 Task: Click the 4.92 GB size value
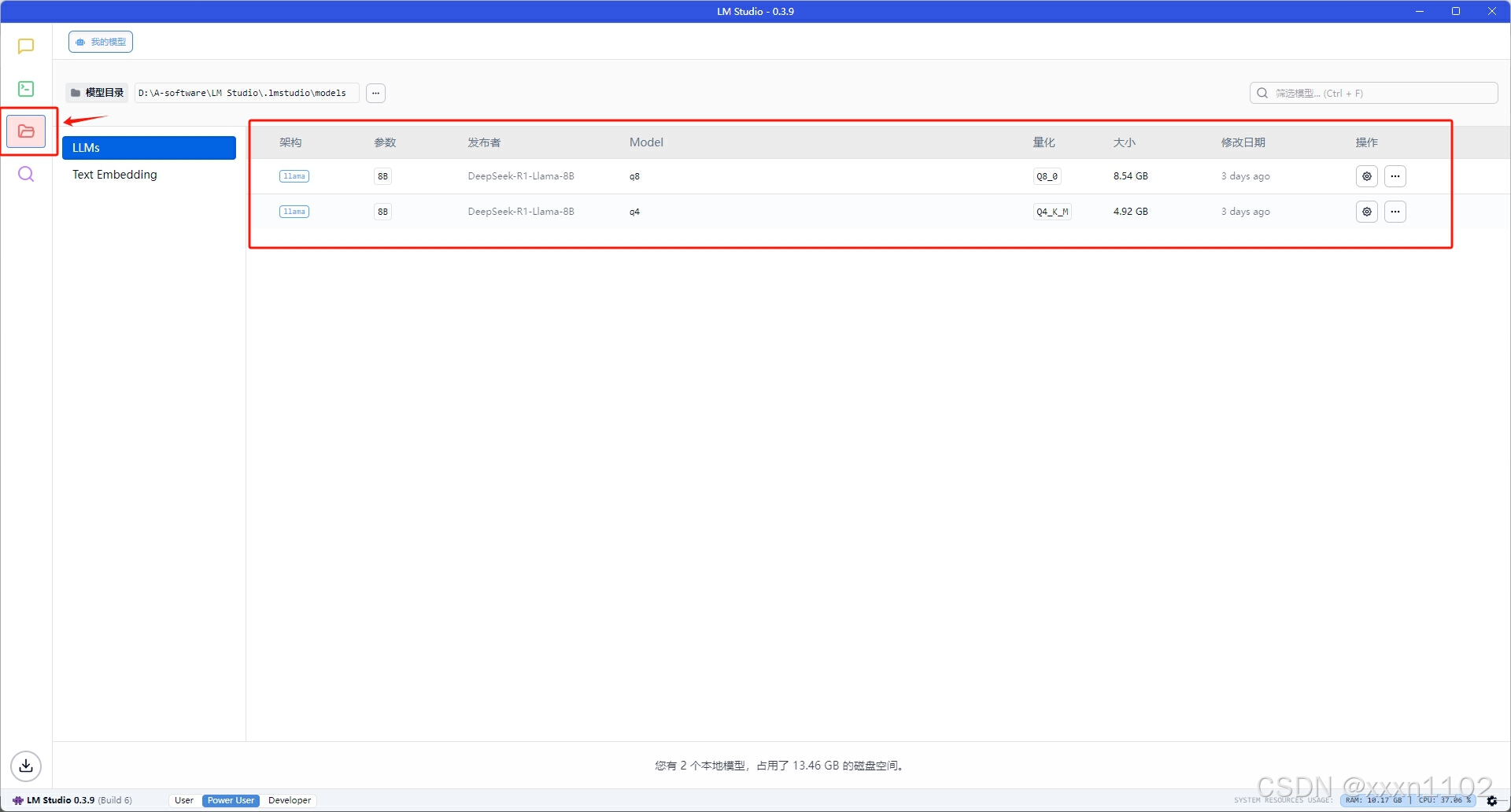tap(1131, 212)
